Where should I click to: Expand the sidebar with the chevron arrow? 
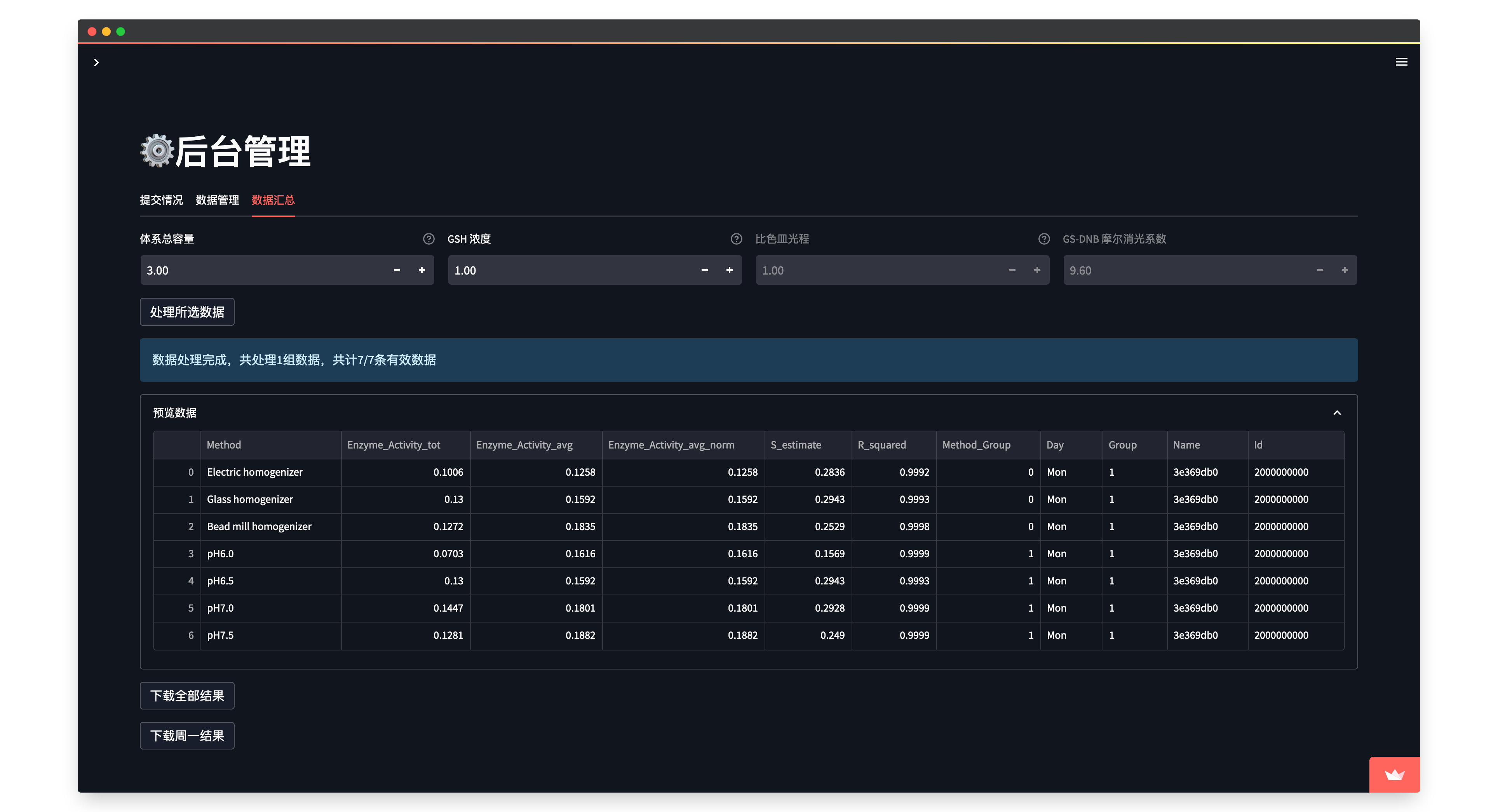point(96,62)
